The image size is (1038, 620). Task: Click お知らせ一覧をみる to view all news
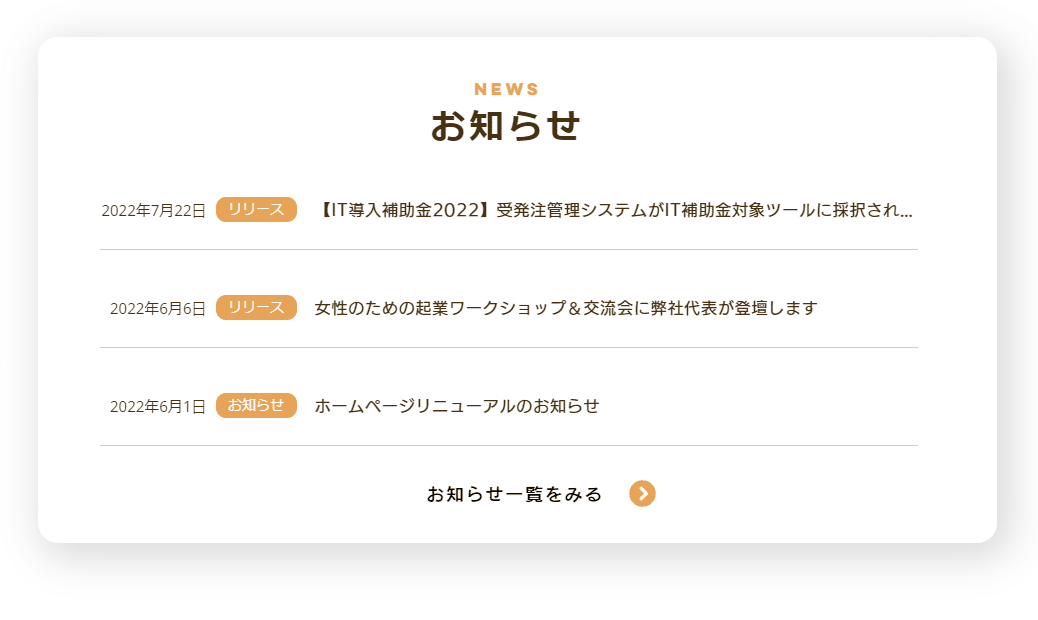pyautogui.click(x=513, y=493)
